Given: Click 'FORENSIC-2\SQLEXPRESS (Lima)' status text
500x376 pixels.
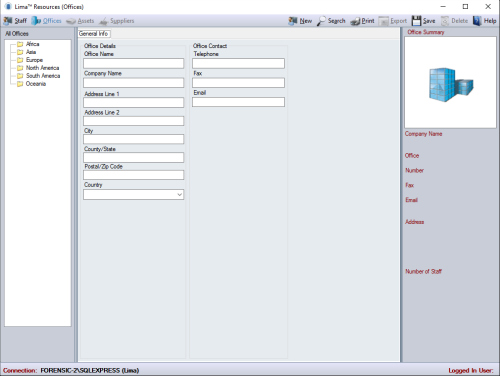Looking at the screenshot, I should click(x=90, y=370).
